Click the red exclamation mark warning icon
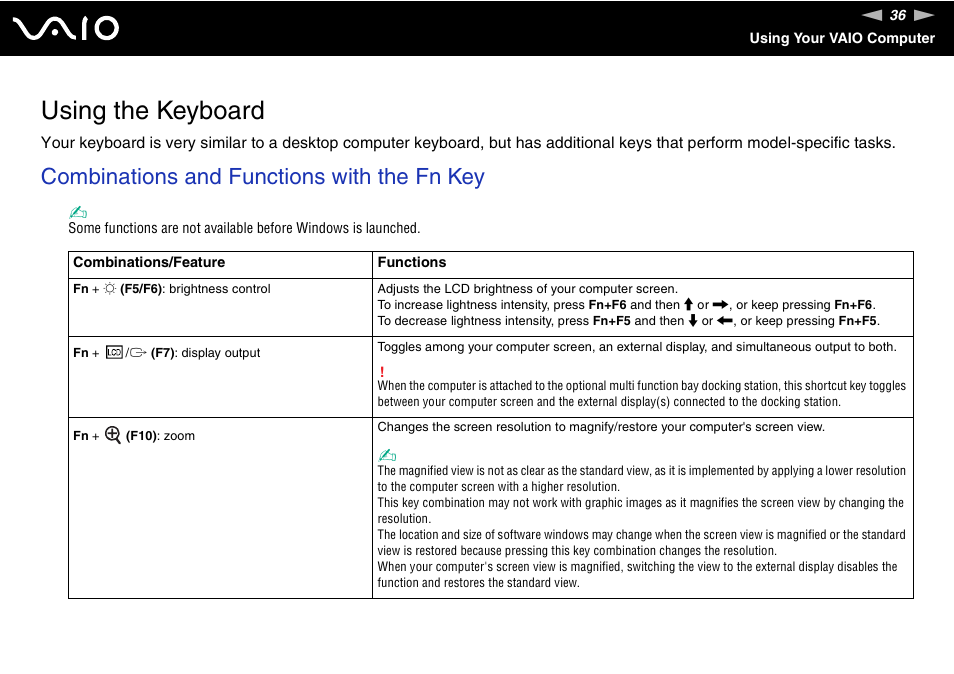Screen dimensions: 954x674 coord(381,372)
